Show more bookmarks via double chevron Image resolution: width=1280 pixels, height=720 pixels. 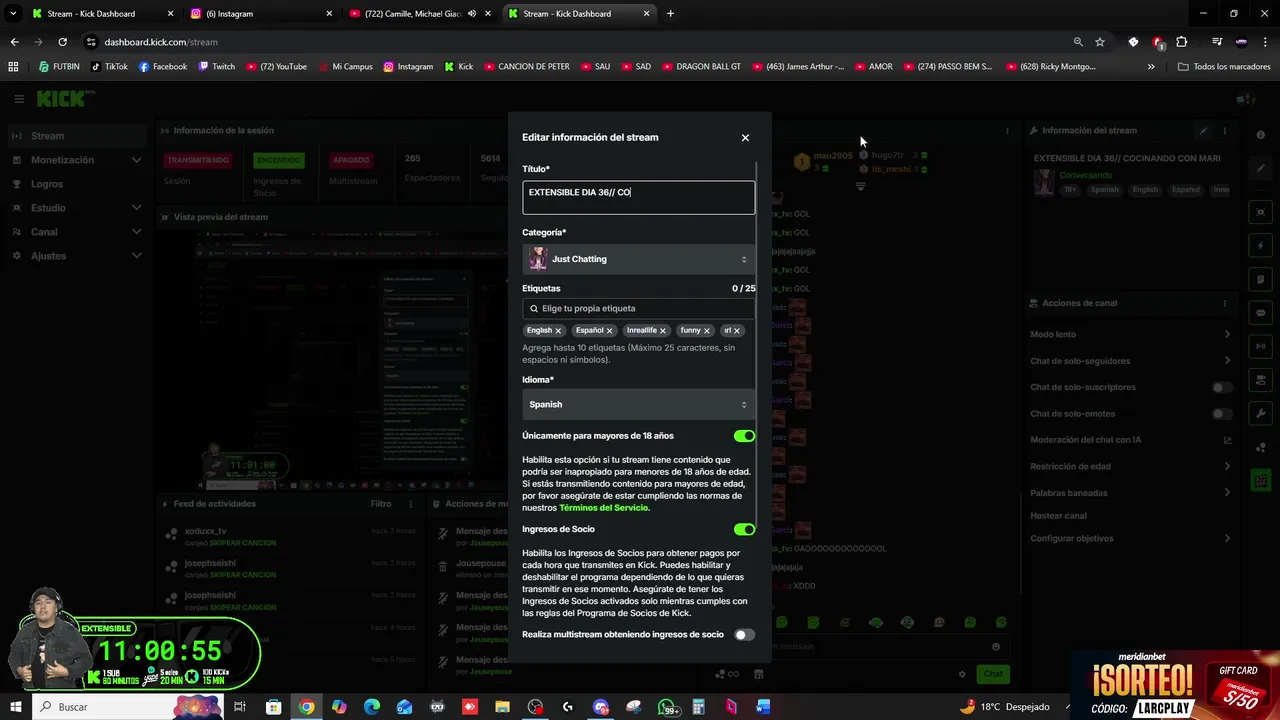tap(1151, 67)
